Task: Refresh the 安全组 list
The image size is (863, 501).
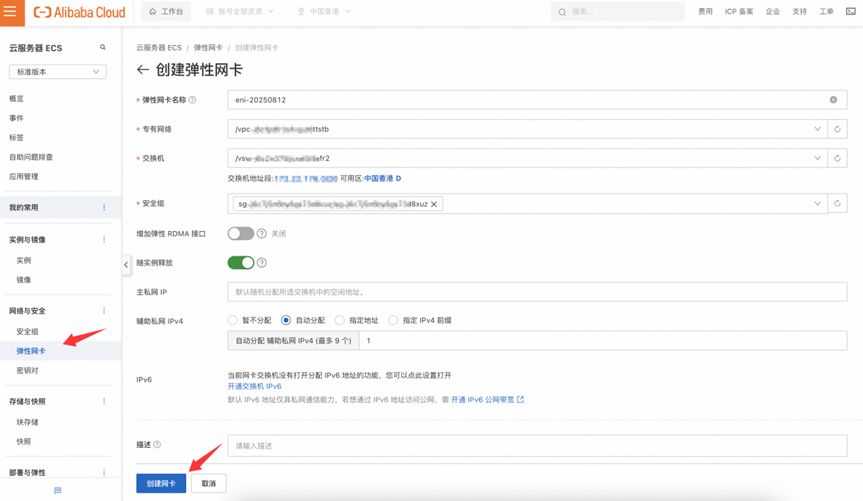Action: 837,203
